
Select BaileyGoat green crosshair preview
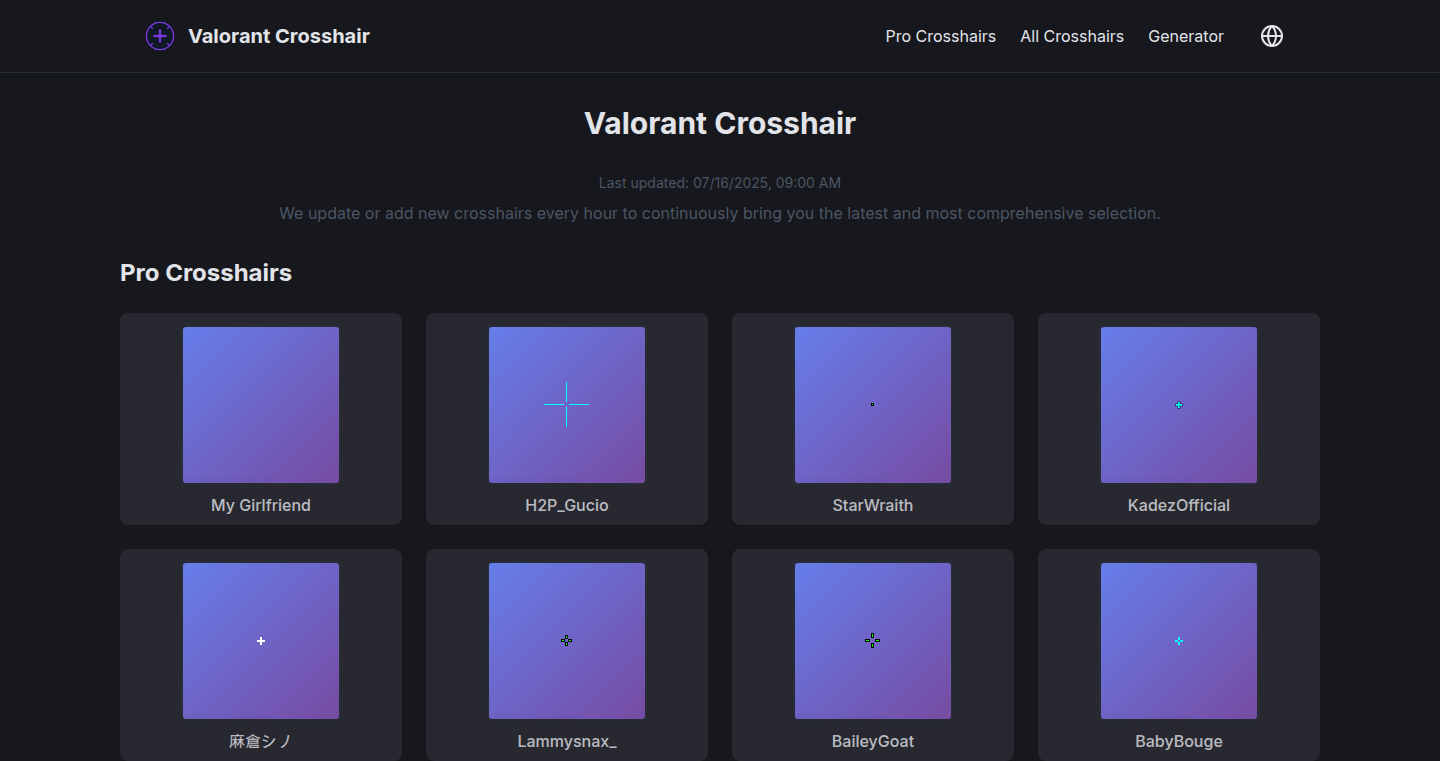coord(873,641)
